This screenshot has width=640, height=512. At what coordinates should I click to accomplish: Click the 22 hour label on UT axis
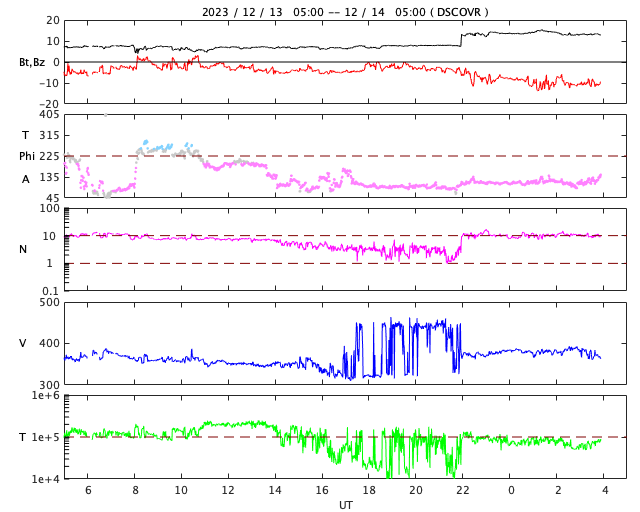click(x=463, y=490)
